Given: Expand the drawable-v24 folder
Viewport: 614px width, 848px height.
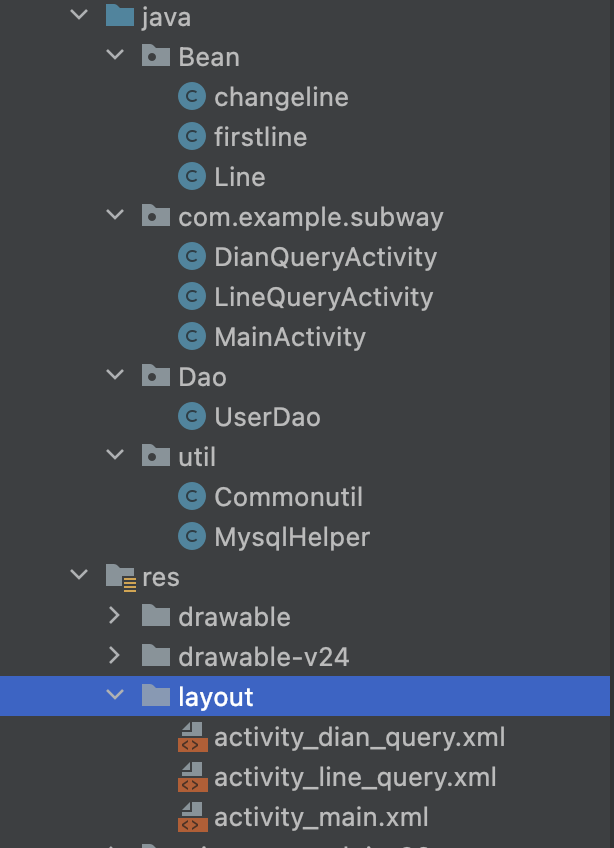Looking at the screenshot, I should tap(115, 656).
